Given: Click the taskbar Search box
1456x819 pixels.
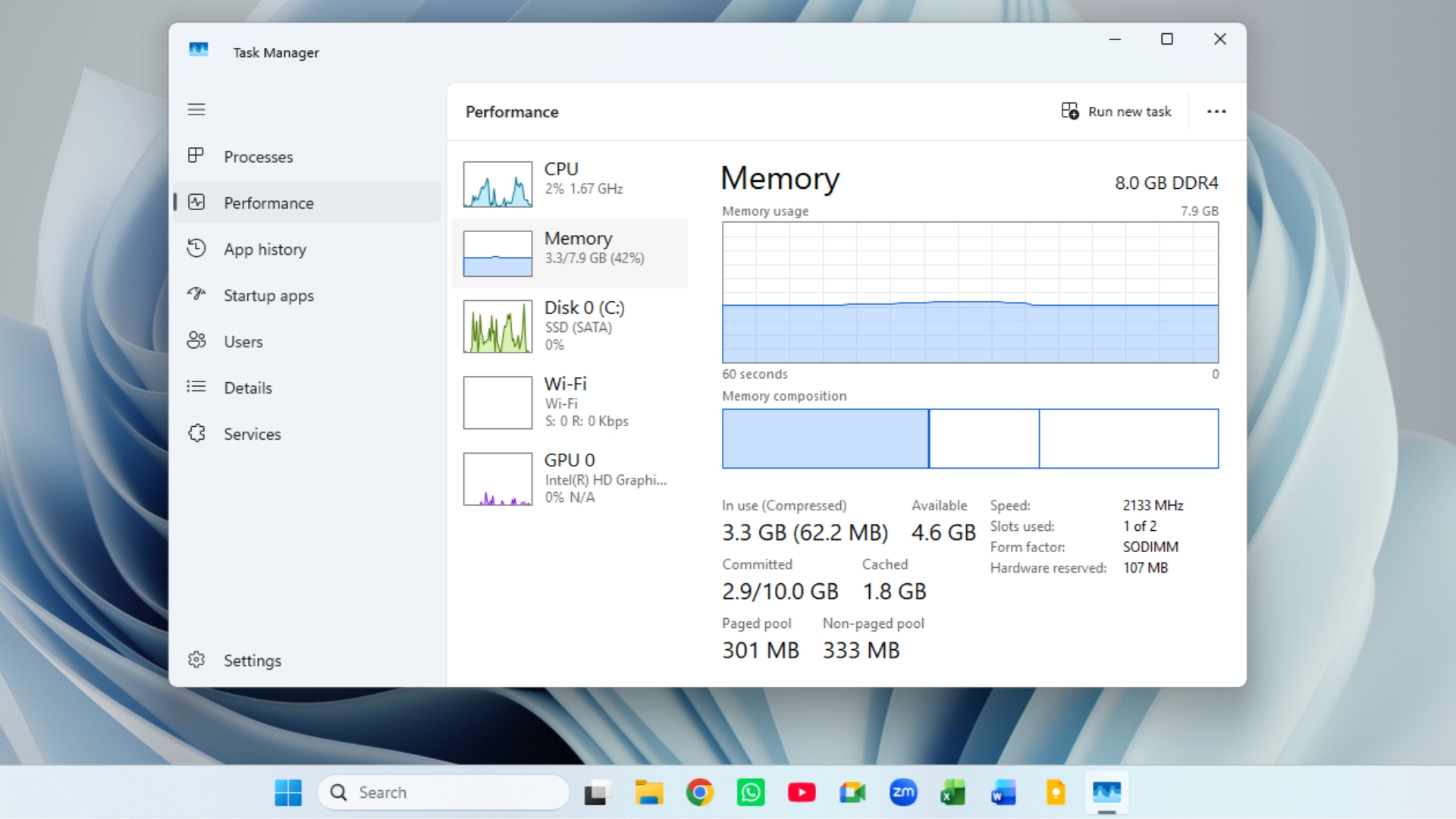Looking at the screenshot, I should pyautogui.click(x=444, y=792).
